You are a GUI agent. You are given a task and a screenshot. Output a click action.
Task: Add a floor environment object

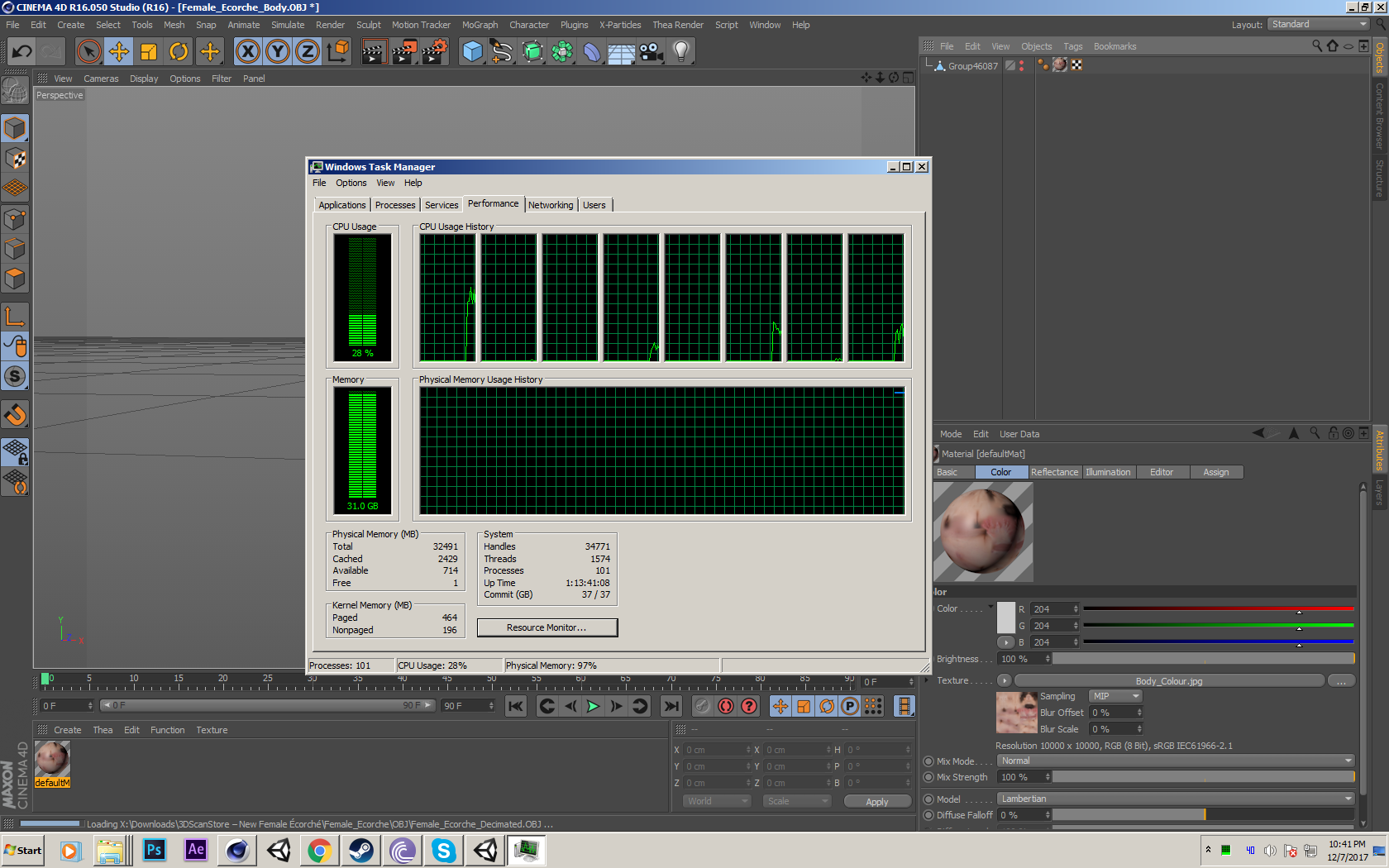[x=621, y=52]
